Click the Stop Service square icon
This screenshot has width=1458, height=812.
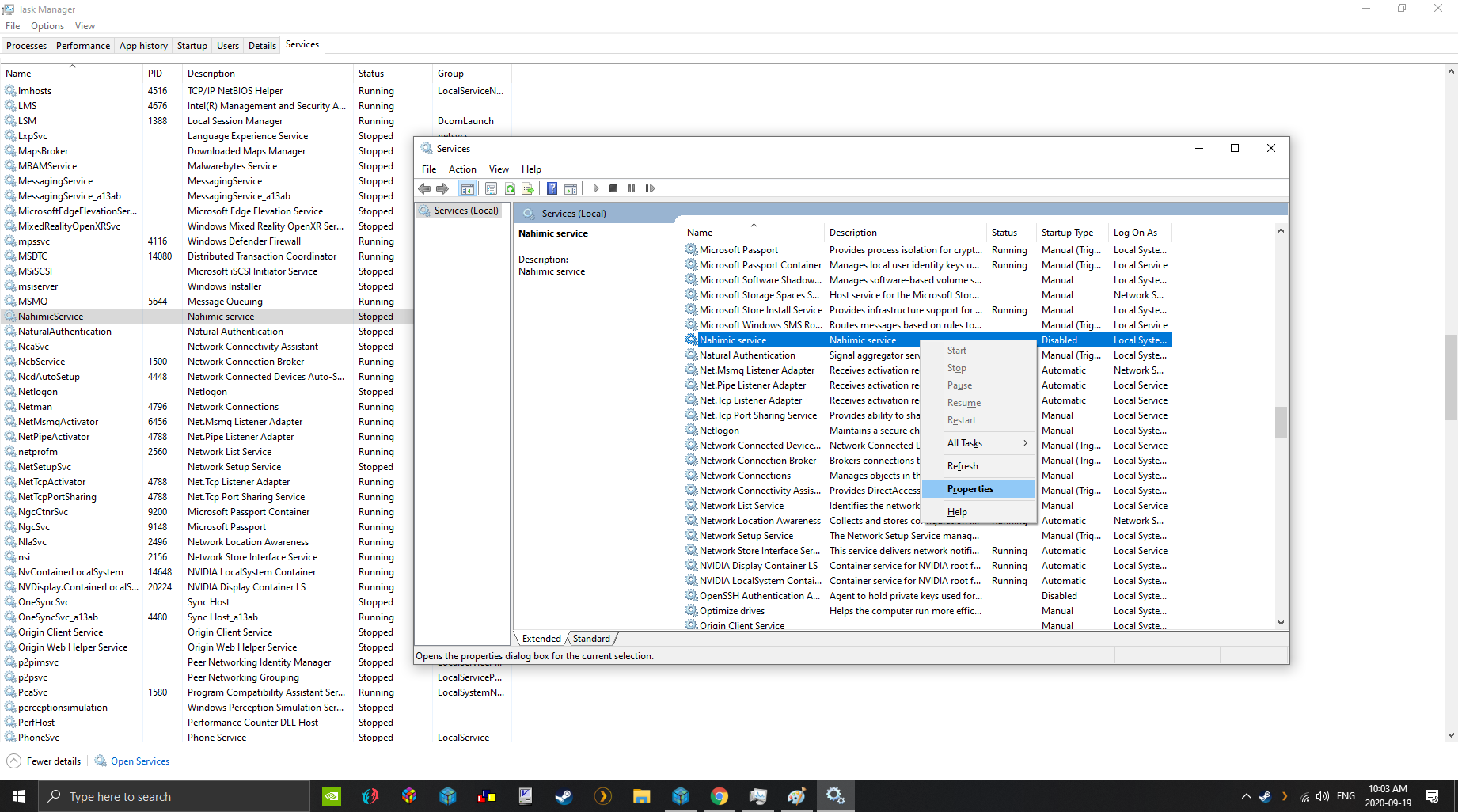(613, 188)
